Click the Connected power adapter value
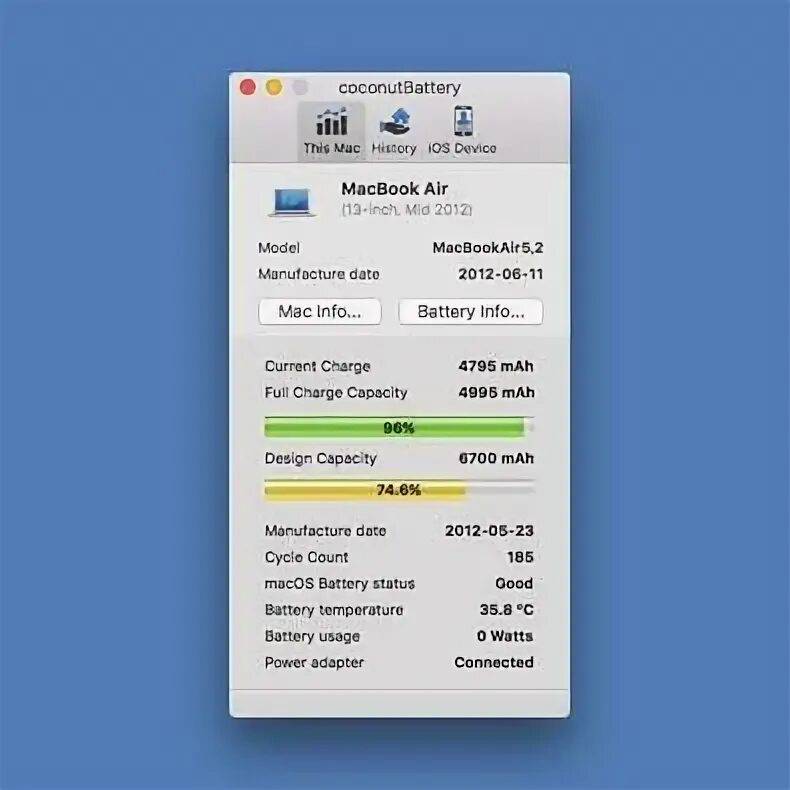This screenshot has height=790, width=790. [494, 662]
